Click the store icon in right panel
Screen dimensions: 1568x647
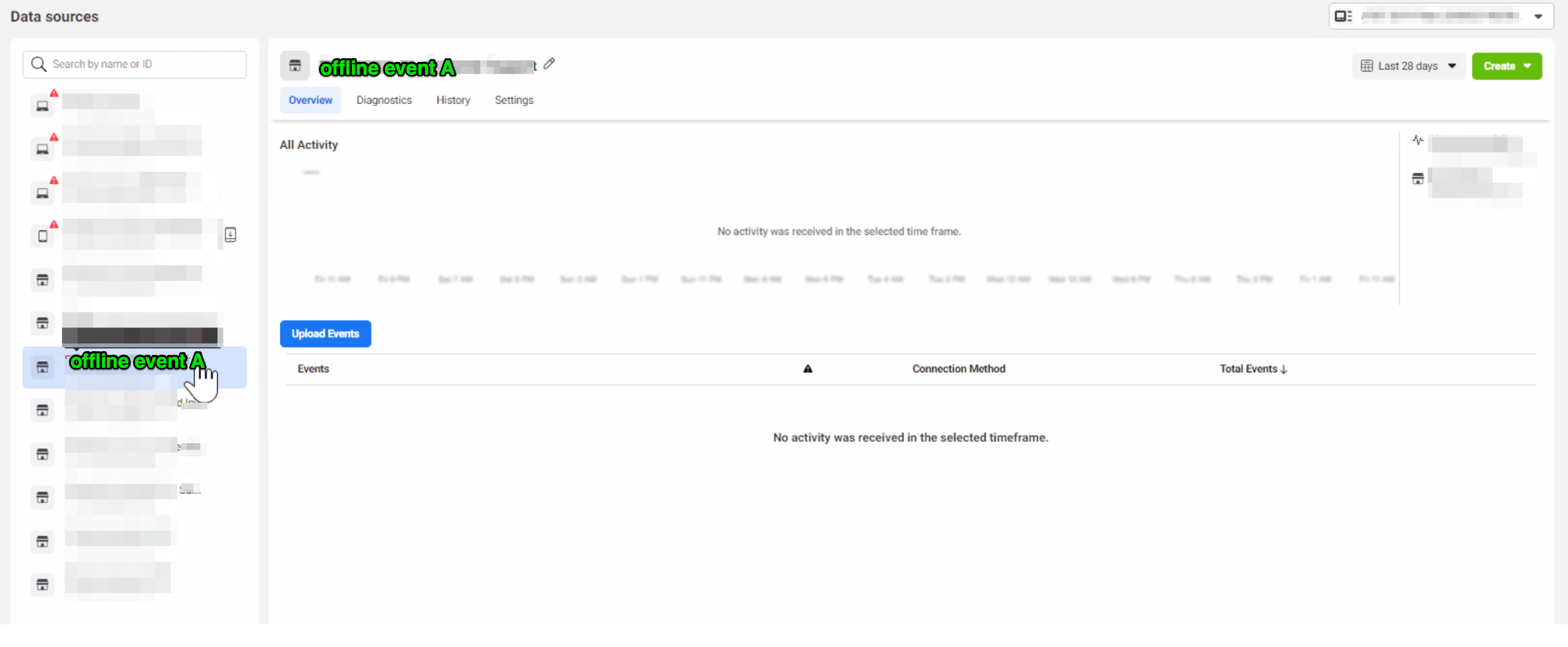click(1417, 179)
